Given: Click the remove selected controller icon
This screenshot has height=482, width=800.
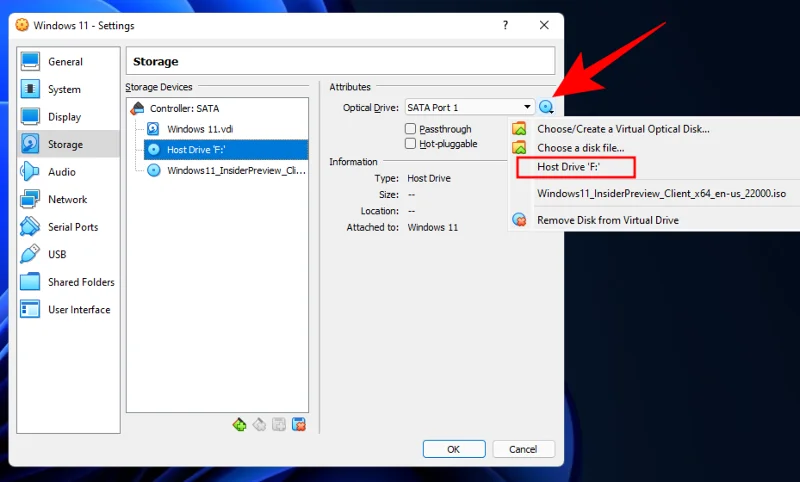Looking at the screenshot, I should point(259,424).
